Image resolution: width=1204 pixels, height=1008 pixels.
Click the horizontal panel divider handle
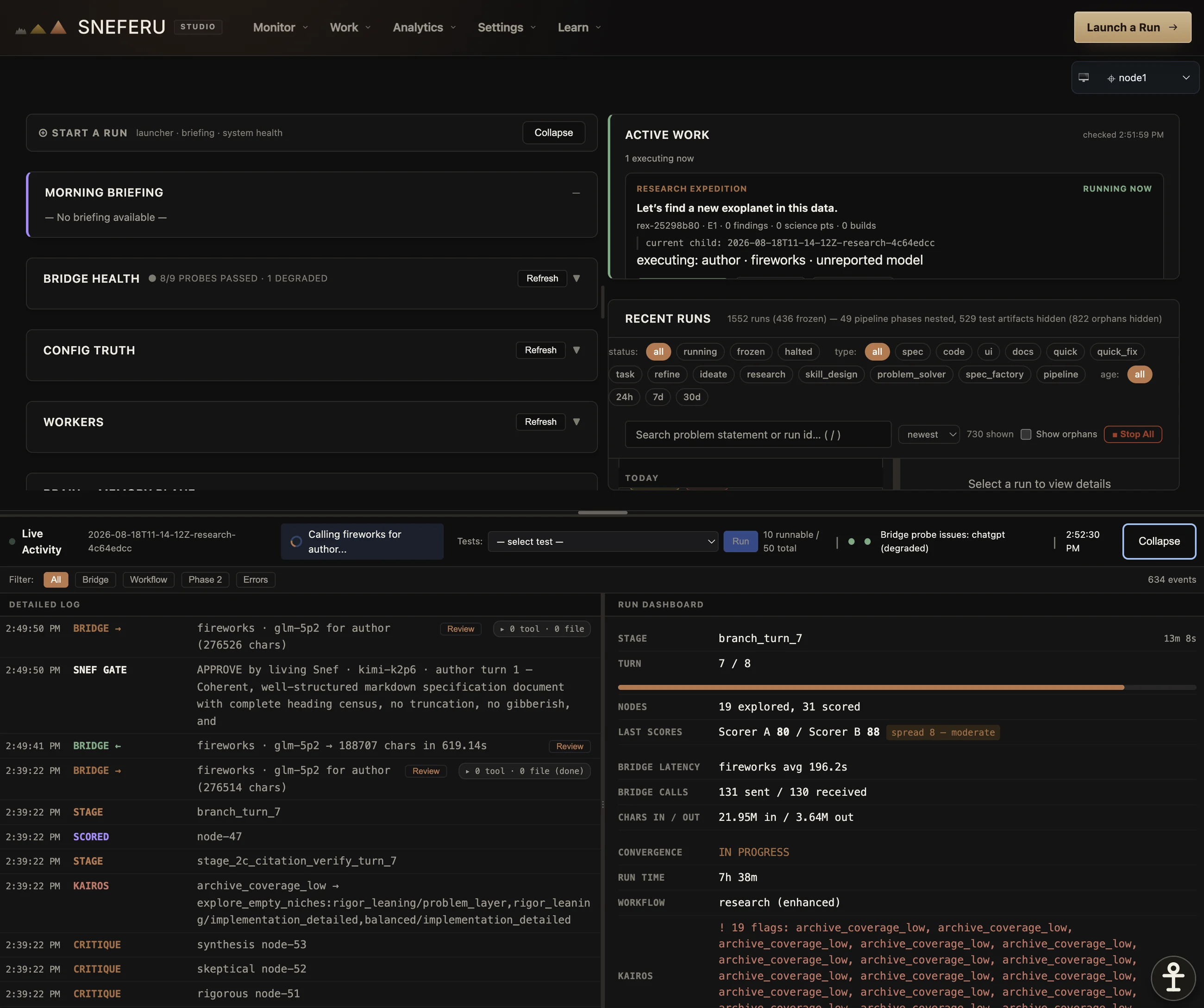click(x=602, y=512)
